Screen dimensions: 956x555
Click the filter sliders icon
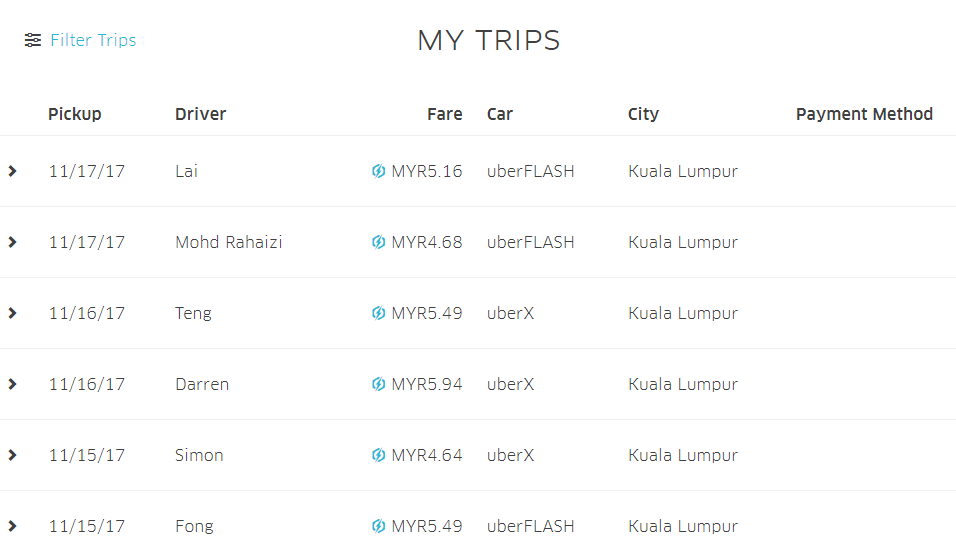click(33, 40)
